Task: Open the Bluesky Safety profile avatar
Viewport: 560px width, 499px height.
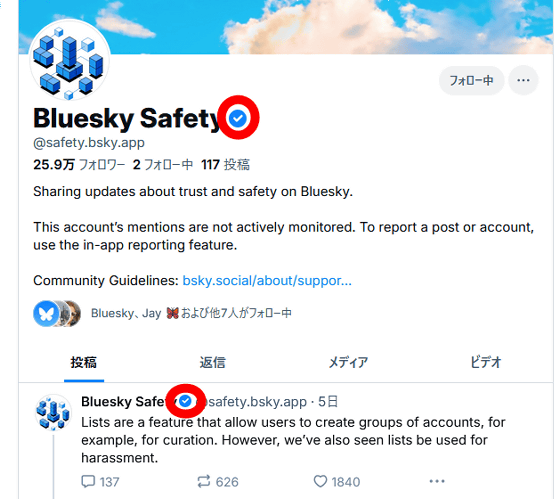Action: click(x=70, y=60)
